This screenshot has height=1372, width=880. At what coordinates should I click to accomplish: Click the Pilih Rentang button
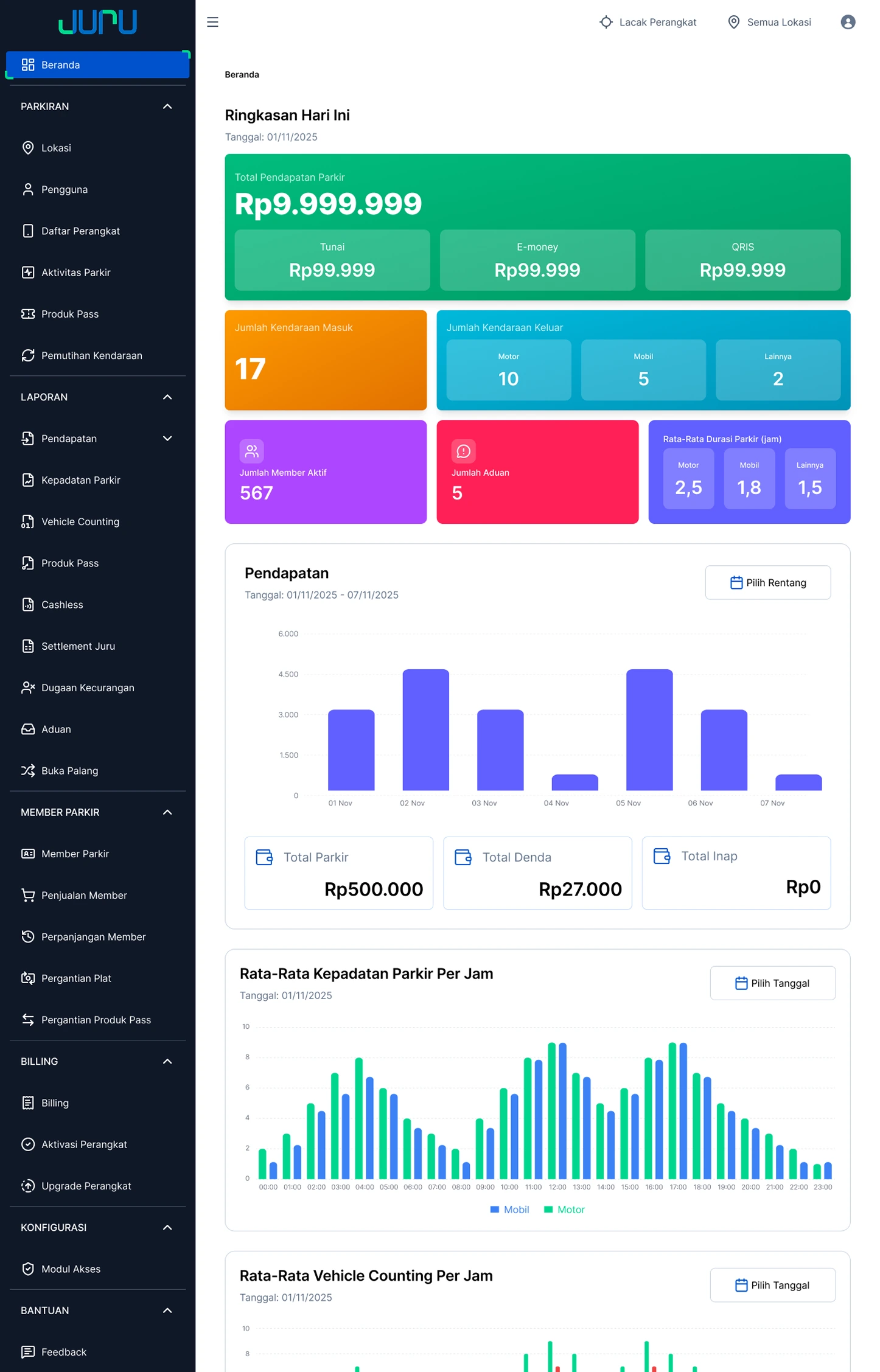coord(768,582)
